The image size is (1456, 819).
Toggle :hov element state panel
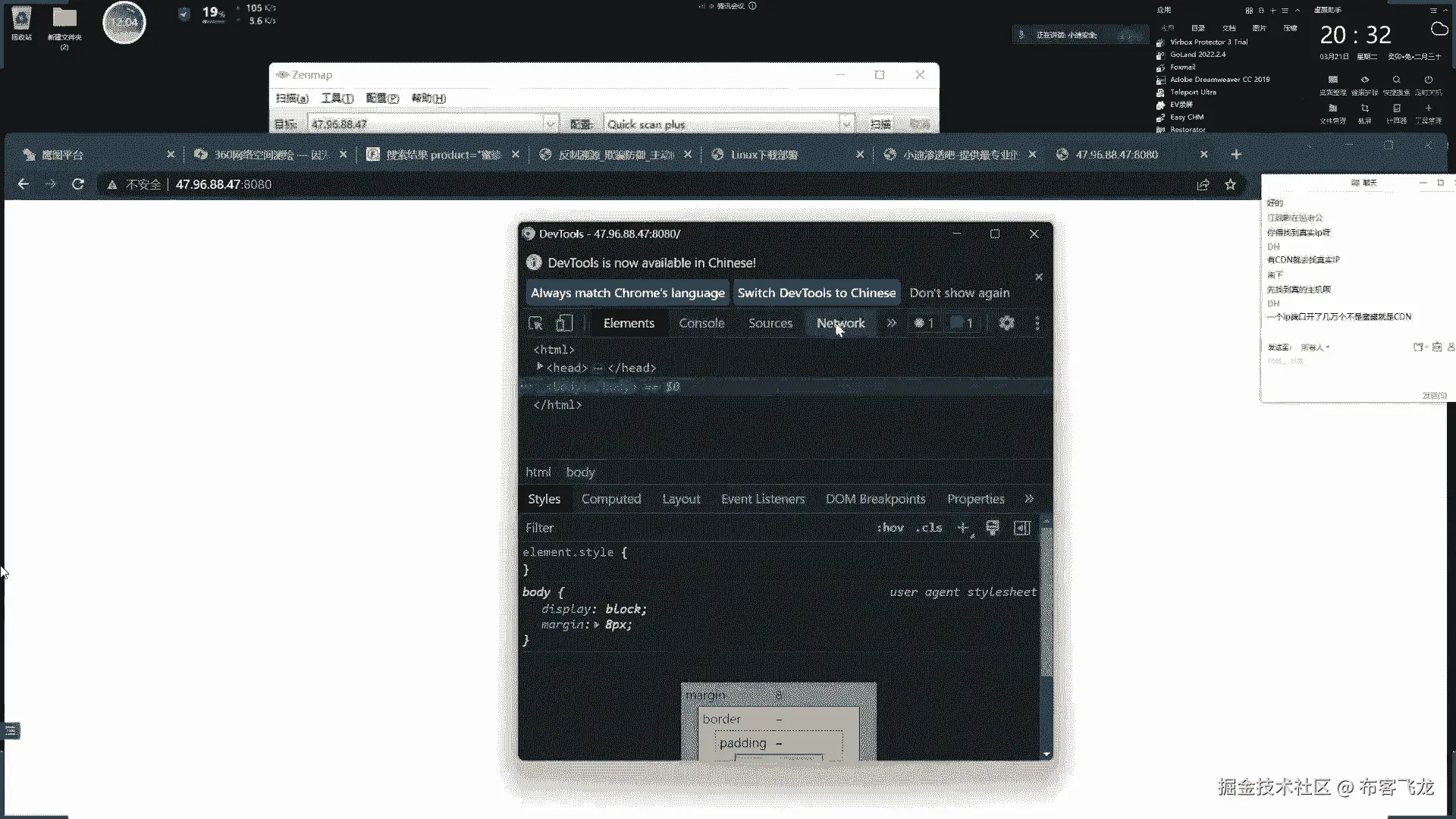[890, 528]
